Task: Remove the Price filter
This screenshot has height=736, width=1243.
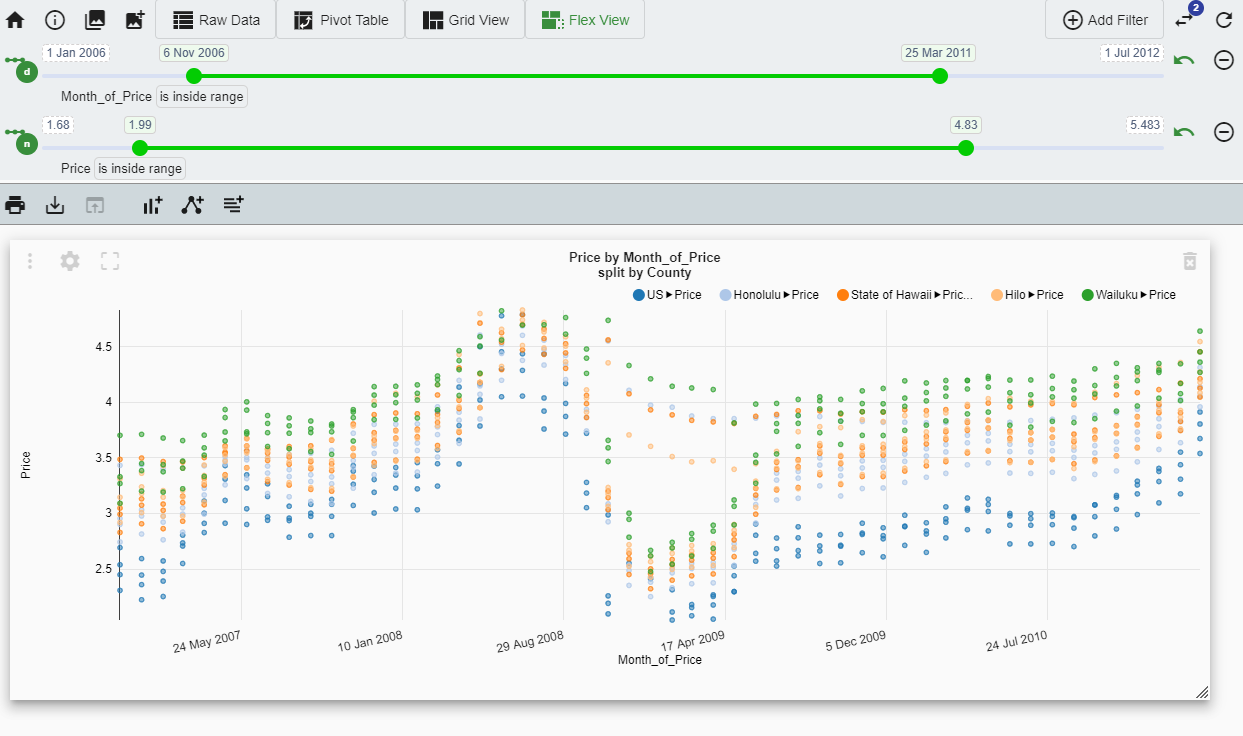Action: point(1223,132)
